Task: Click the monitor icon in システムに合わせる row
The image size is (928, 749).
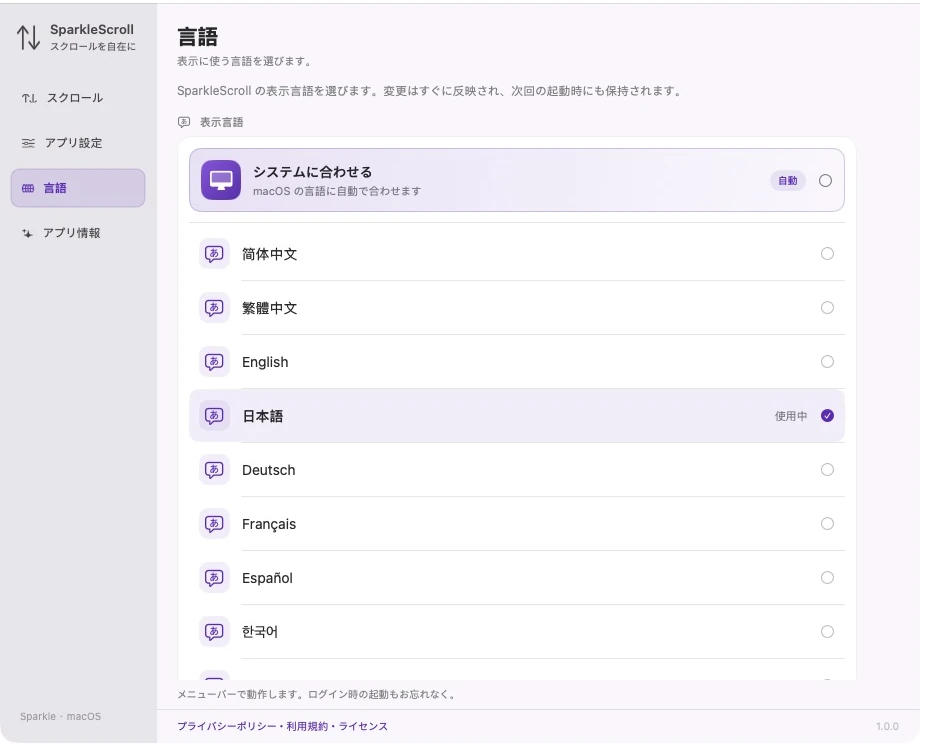Action: click(x=221, y=180)
